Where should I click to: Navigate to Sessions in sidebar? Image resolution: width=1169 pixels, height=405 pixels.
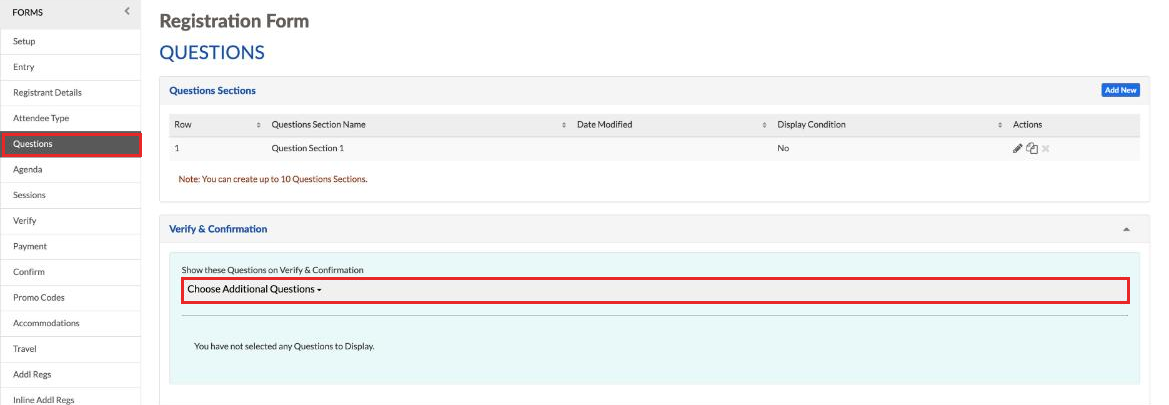70,195
